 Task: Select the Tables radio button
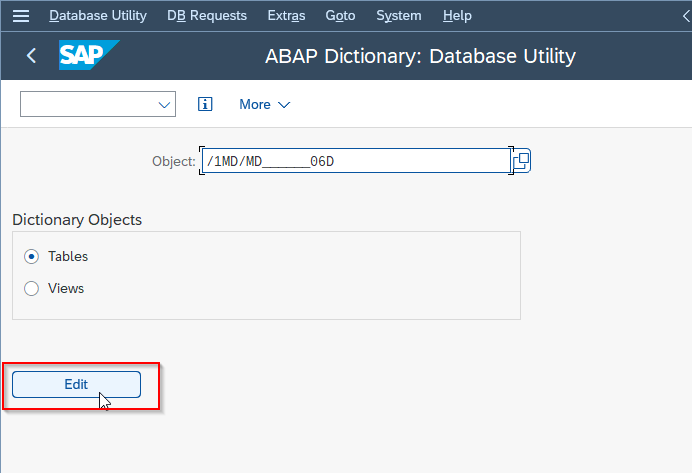tap(31, 256)
